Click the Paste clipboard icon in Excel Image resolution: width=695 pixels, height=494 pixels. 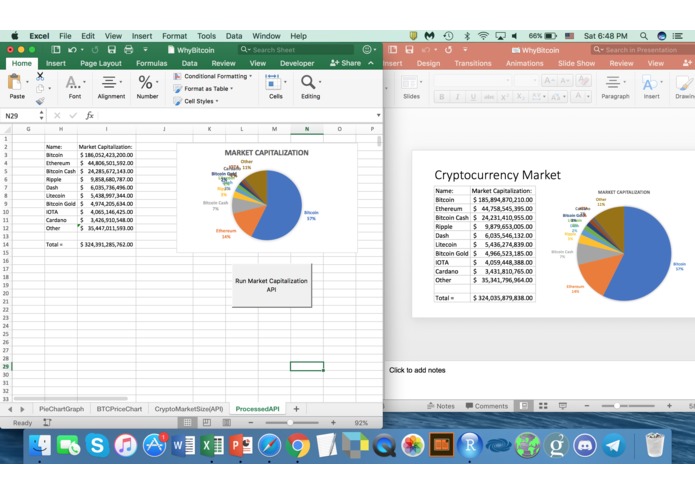15,83
